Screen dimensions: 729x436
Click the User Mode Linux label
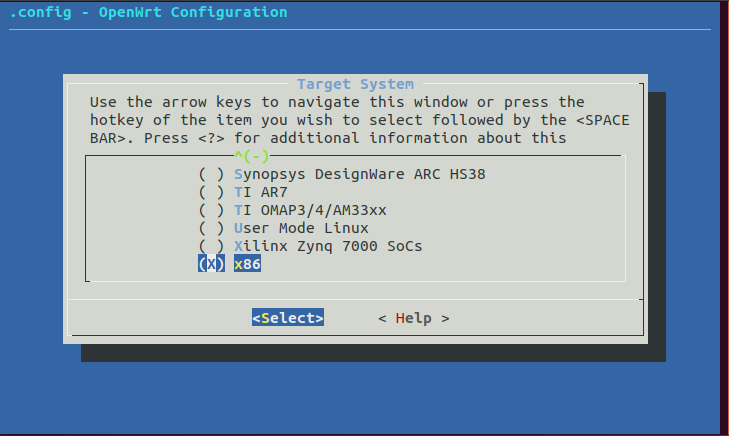301,228
